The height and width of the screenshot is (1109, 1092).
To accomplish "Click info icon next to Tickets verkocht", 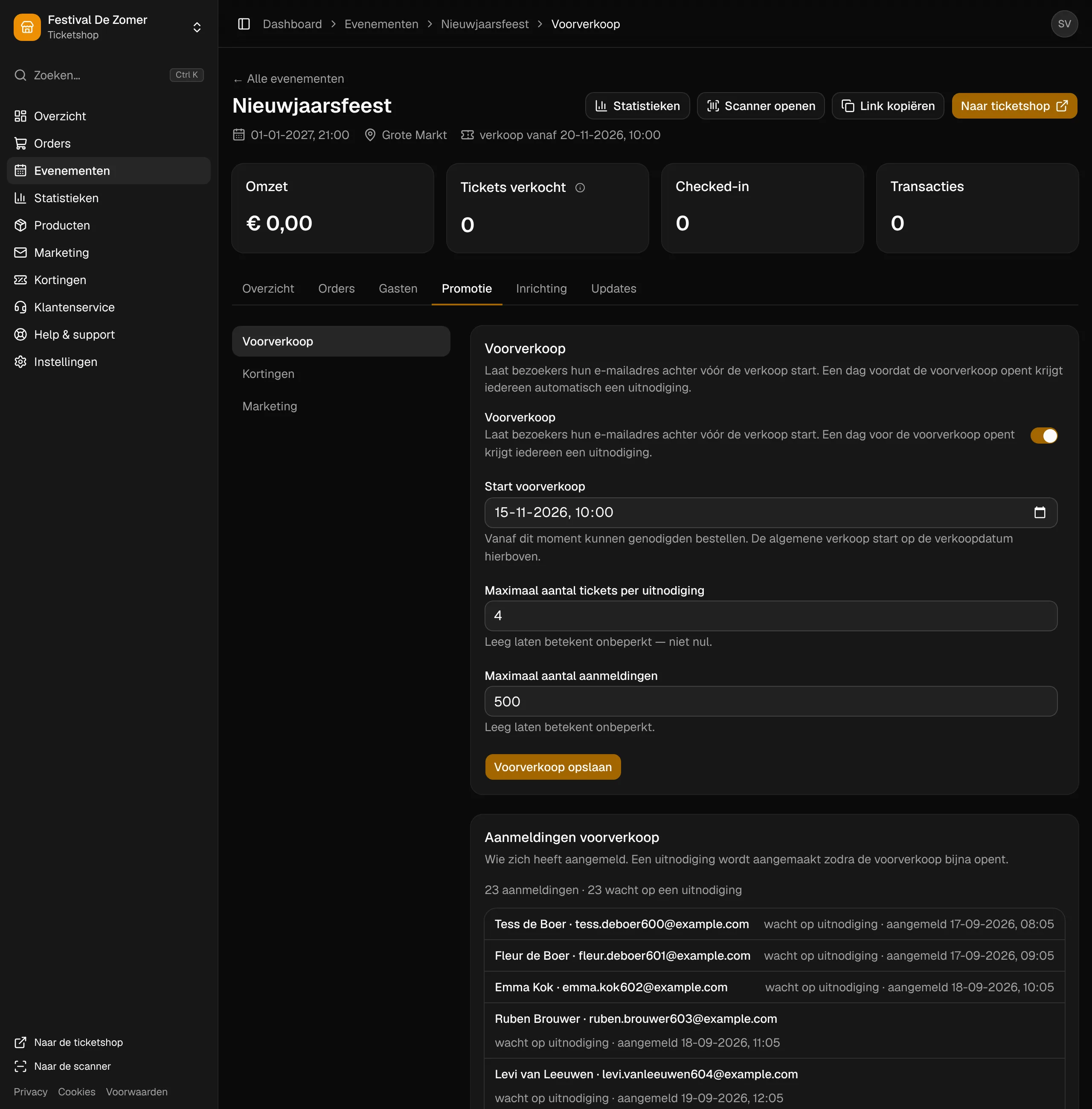I will tap(580, 188).
